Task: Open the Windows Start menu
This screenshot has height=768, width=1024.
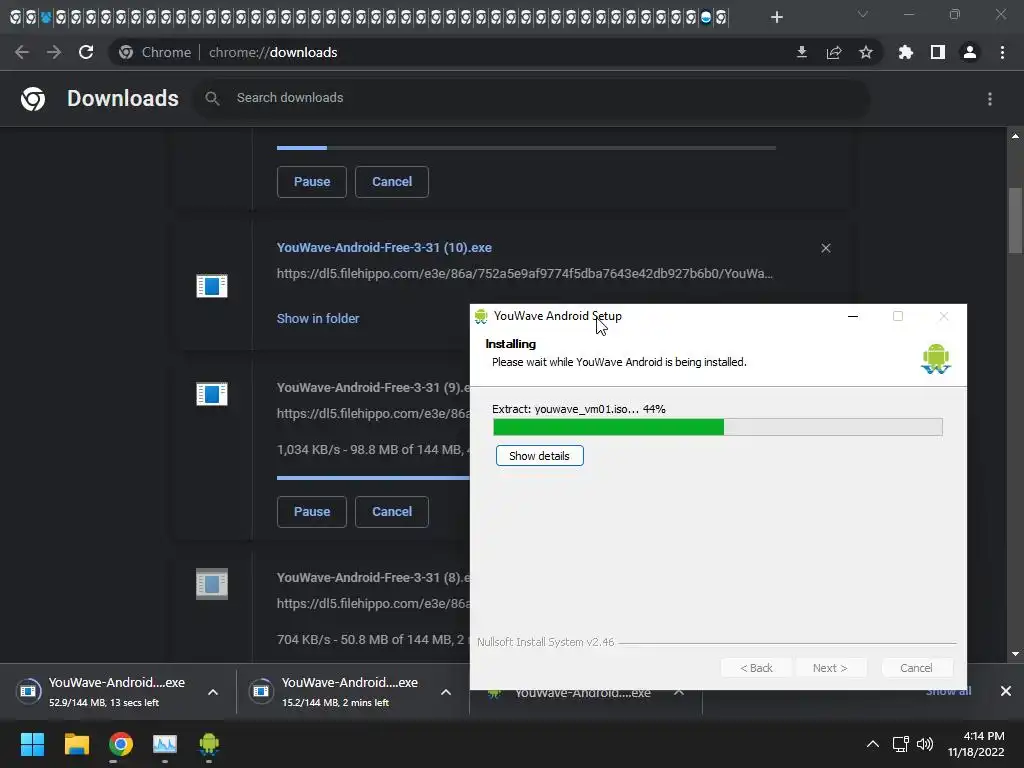Action: pyautogui.click(x=32, y=744)
